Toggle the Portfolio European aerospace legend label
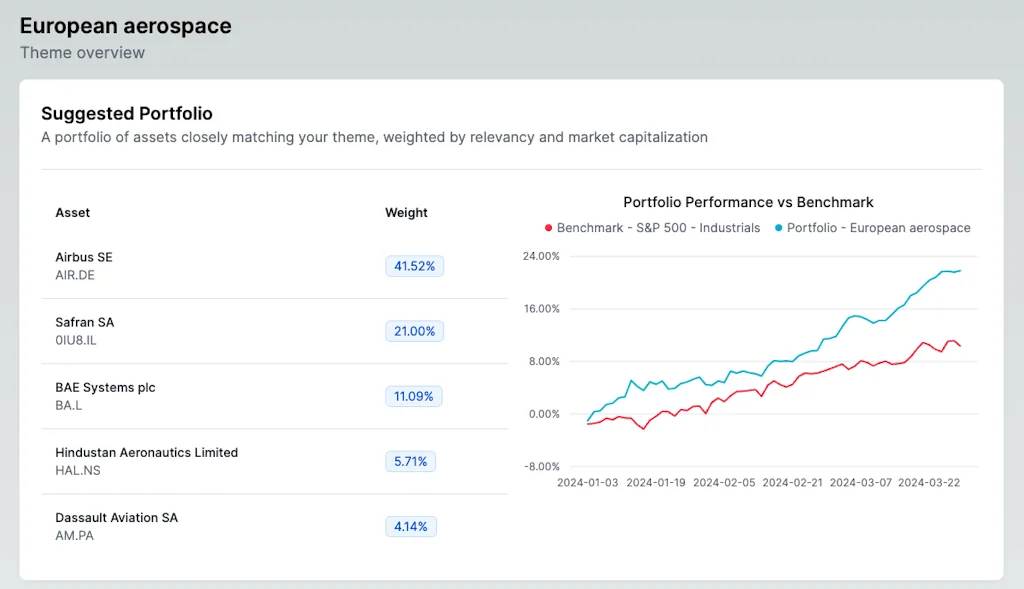 pyautogui.click(x=878, y=228)
